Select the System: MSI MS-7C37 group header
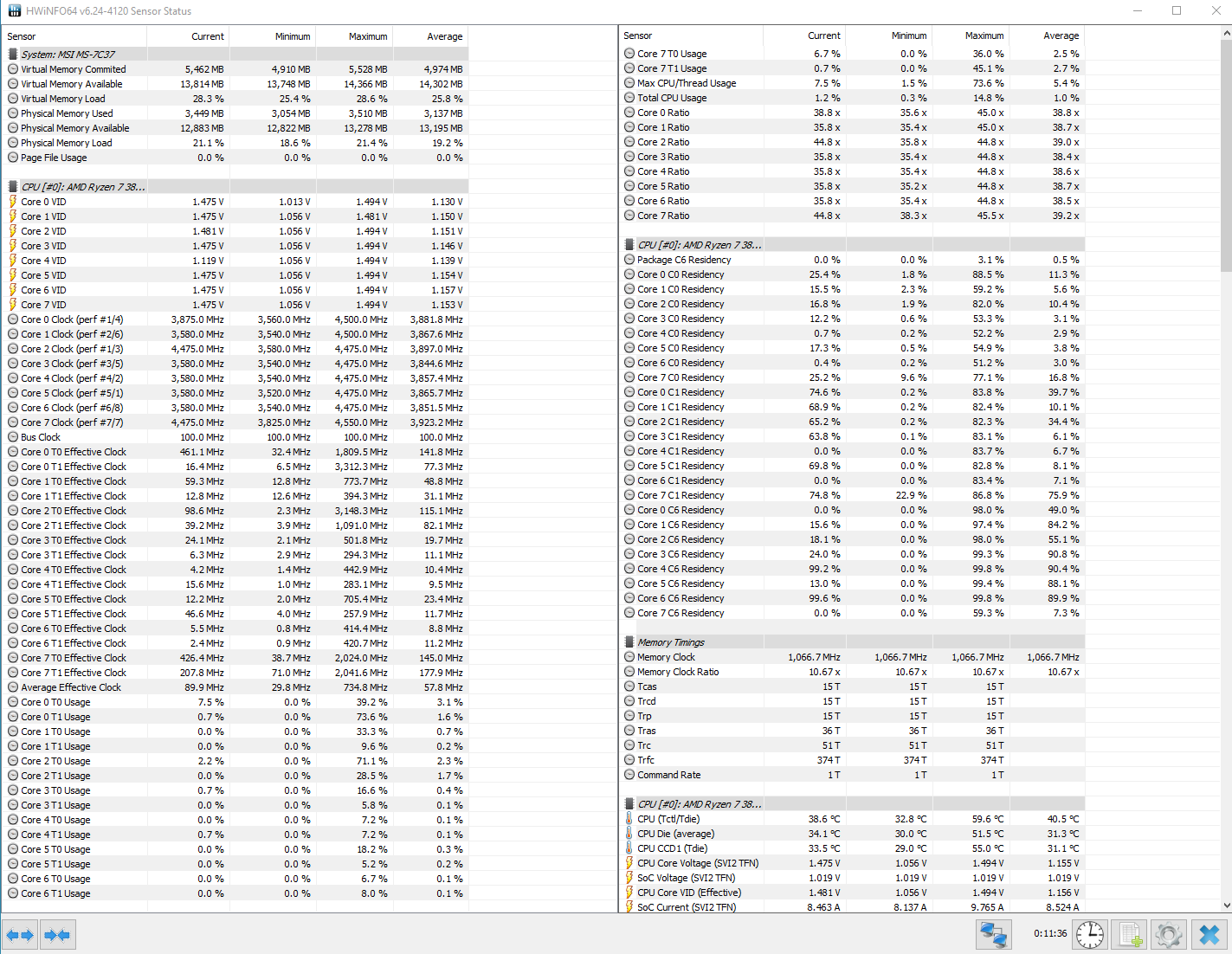 tap(235, 54)
